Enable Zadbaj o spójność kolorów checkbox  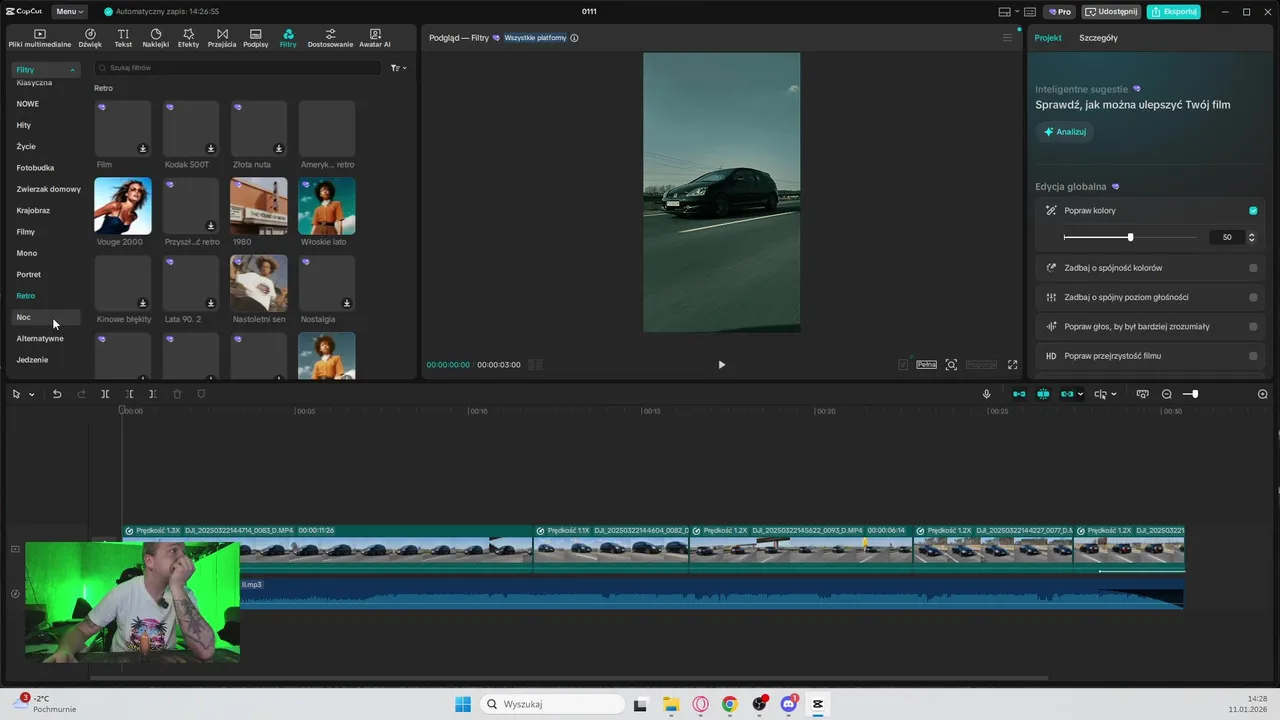(1253, 268)
